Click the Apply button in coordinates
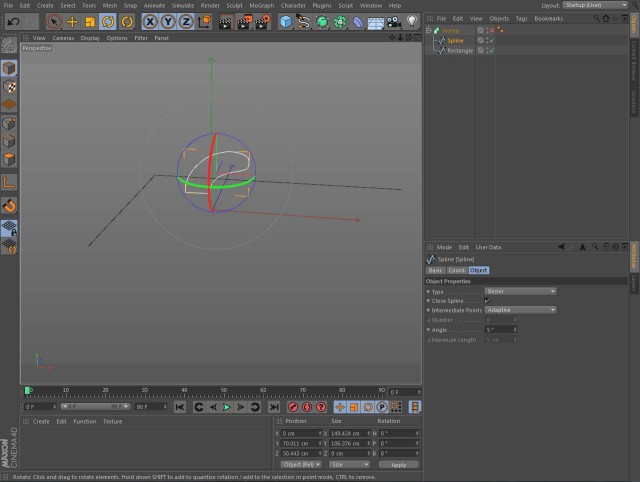Viewport: 640px width, 482px height. tap(398, 465)
